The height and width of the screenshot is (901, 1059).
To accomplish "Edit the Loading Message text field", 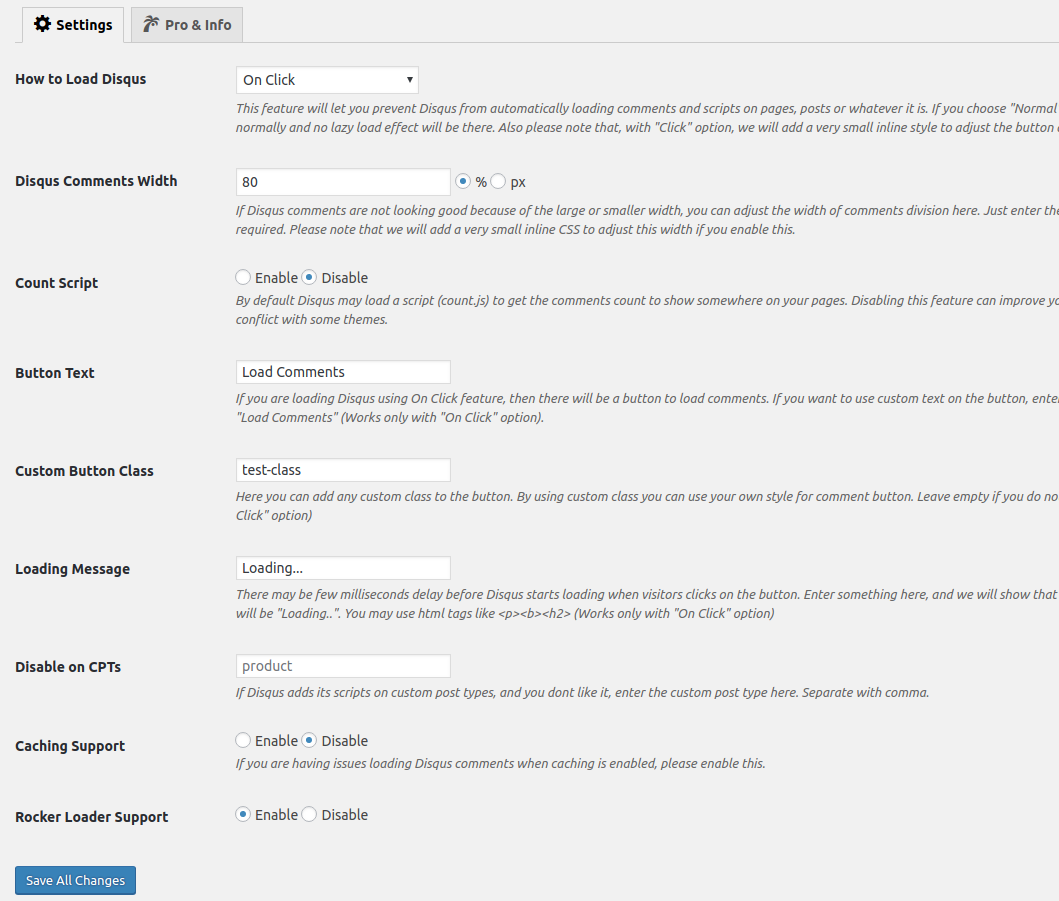I will click(343, 568).
